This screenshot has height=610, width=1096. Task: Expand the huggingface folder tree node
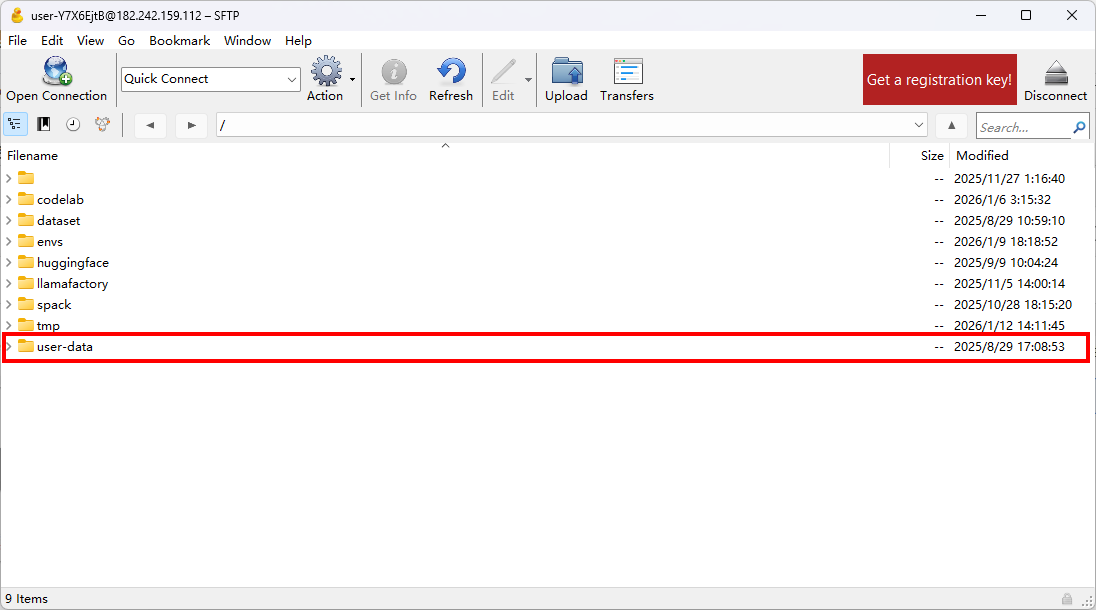coord(9,263)
